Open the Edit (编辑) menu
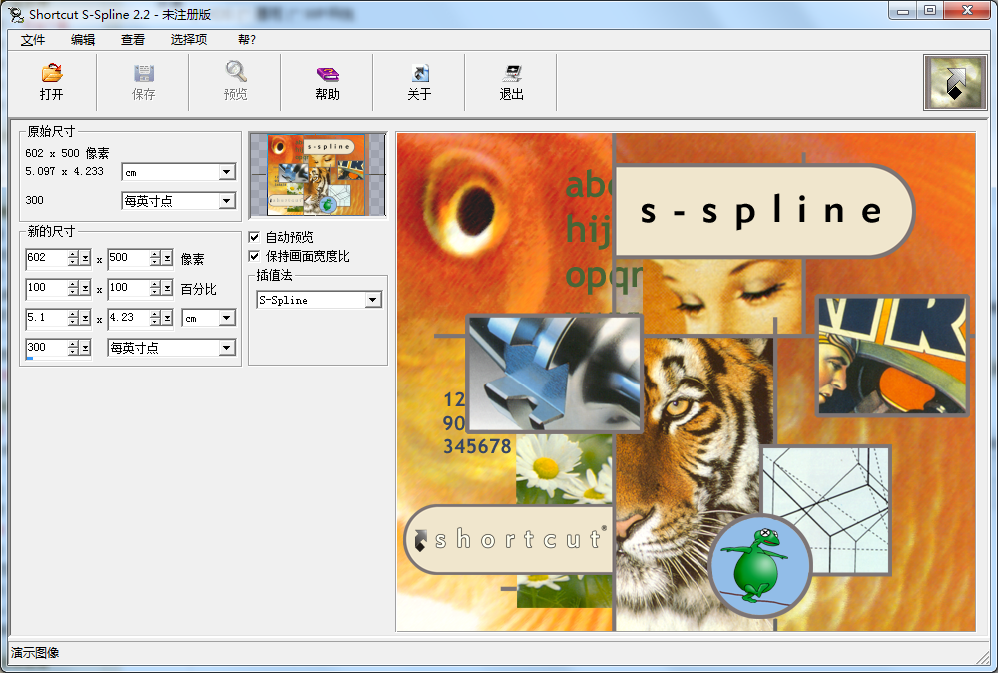 [x=83, y=40]
